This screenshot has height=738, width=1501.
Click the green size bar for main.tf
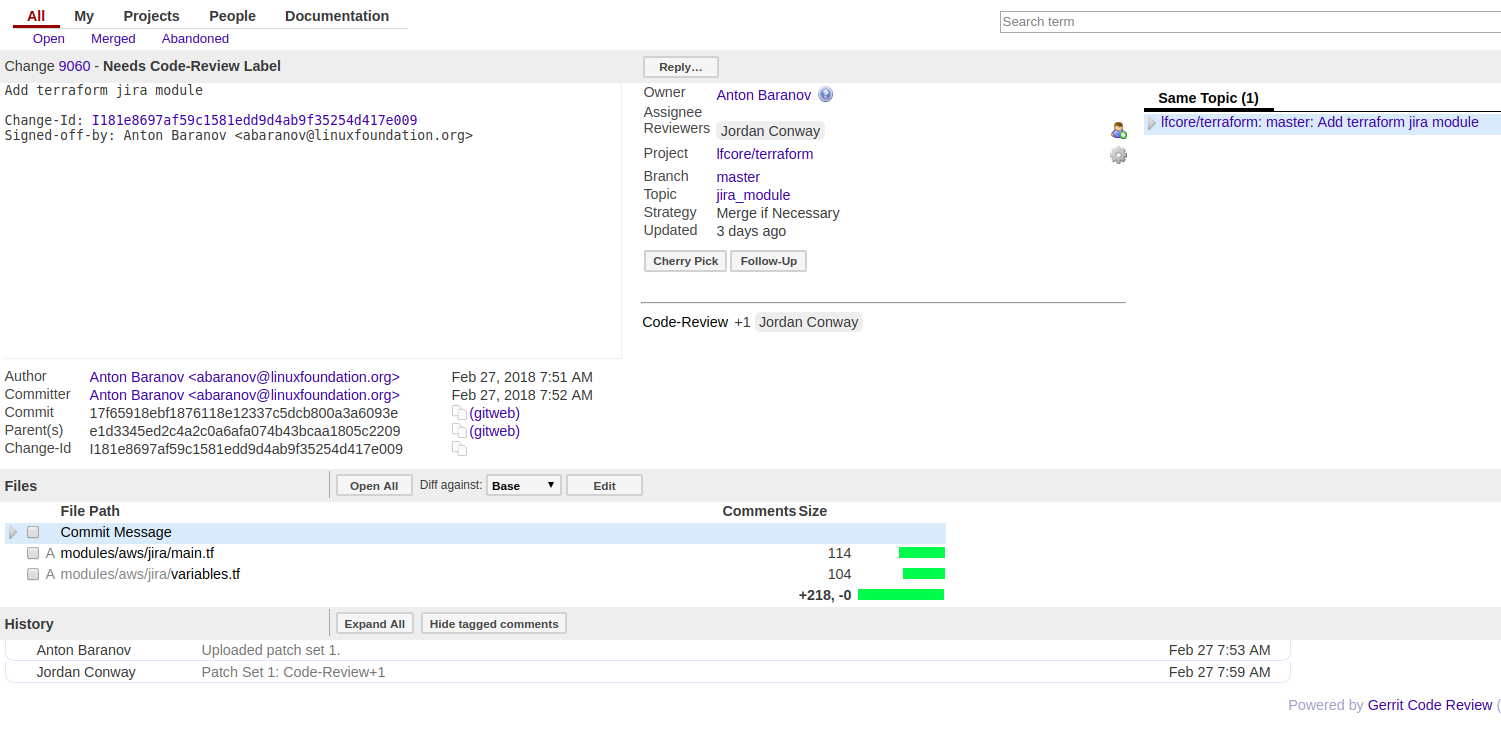click(922, 553)
